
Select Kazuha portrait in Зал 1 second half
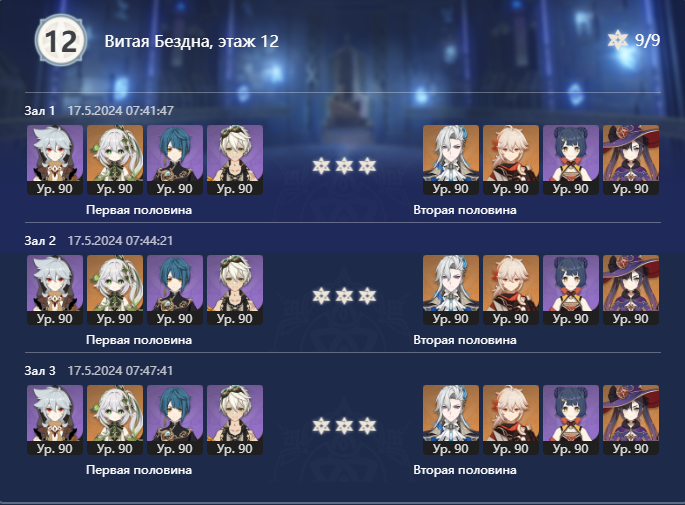(x=511, y=159)
